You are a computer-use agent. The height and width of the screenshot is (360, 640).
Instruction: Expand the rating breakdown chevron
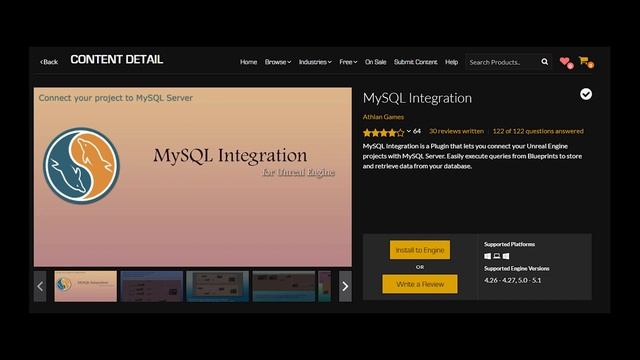pyautogui.click(x=409, y=131)
